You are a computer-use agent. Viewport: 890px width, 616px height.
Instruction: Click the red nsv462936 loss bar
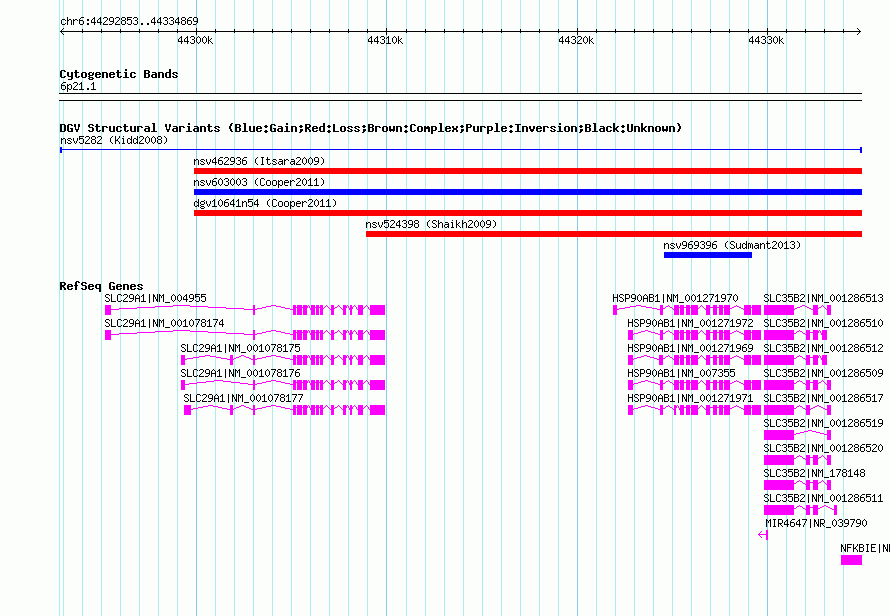click(528, 171)
